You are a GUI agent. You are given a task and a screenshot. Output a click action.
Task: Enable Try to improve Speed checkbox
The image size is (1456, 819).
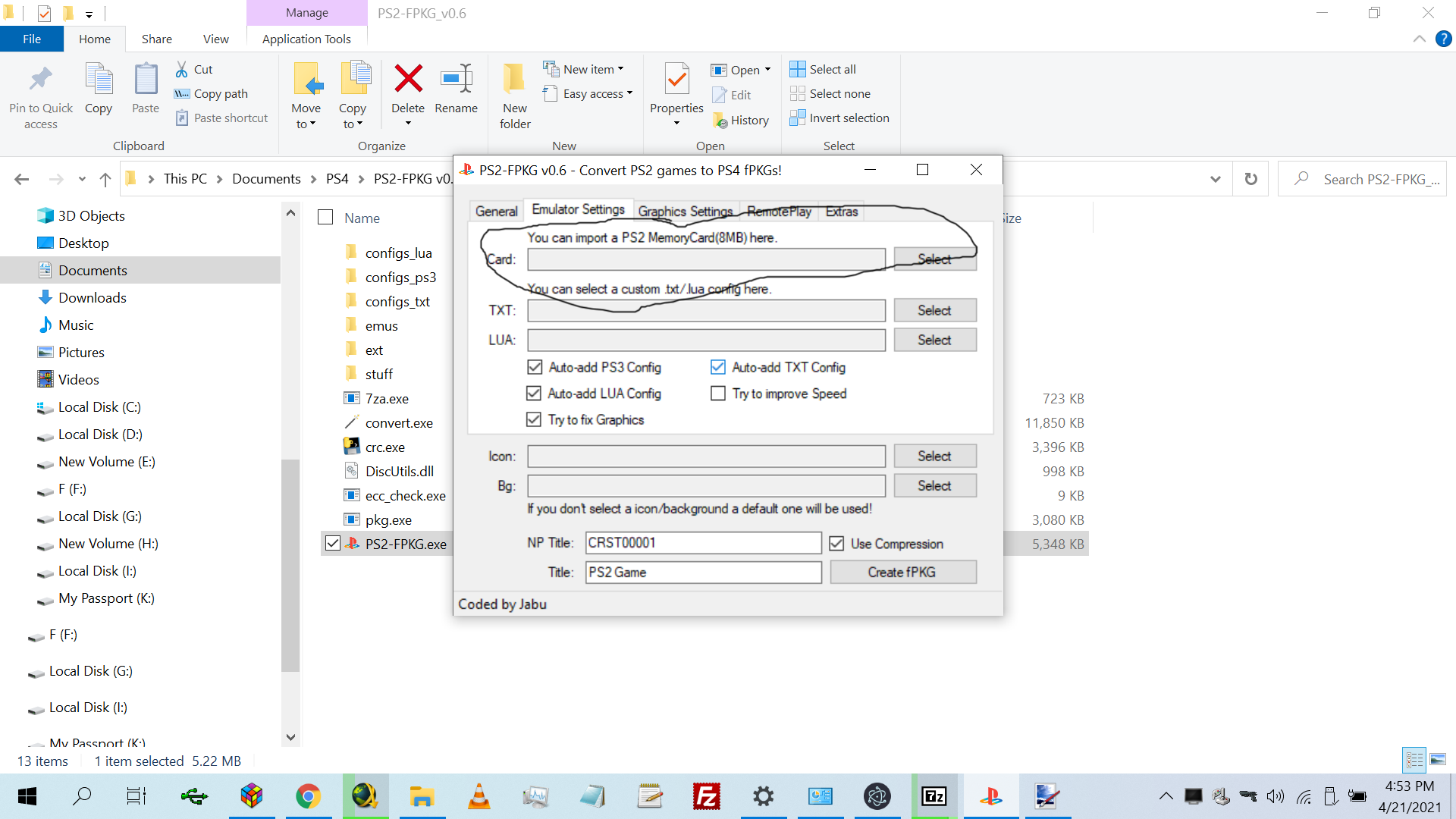718,393
